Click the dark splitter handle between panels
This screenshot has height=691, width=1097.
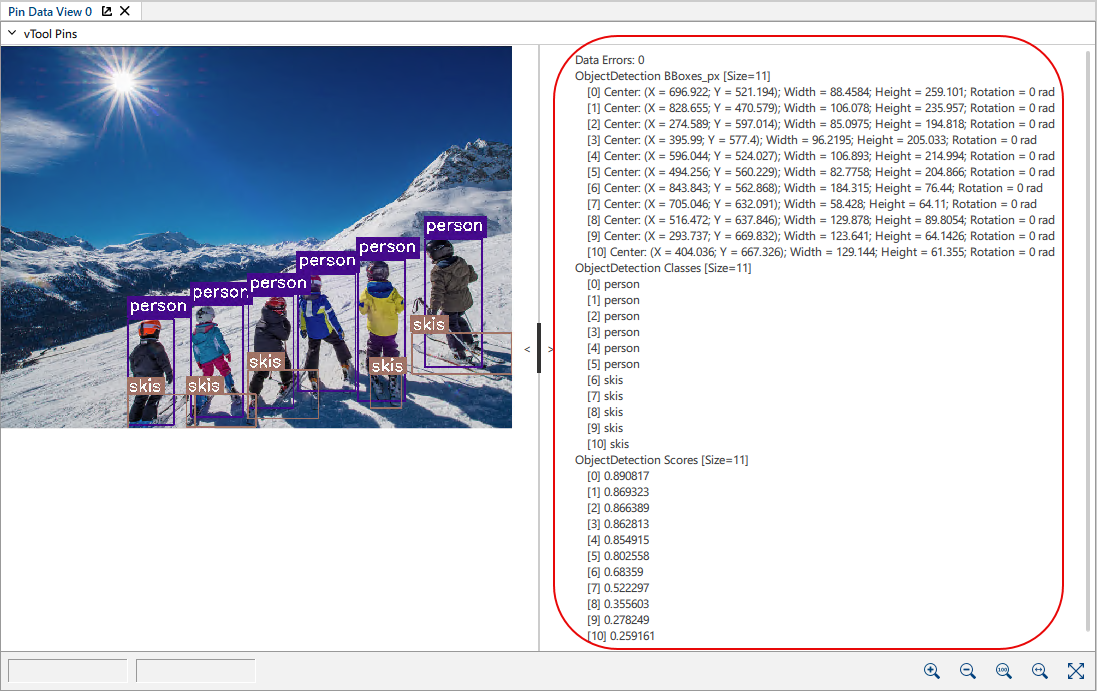pyautogui.click(x=539, y=348)
